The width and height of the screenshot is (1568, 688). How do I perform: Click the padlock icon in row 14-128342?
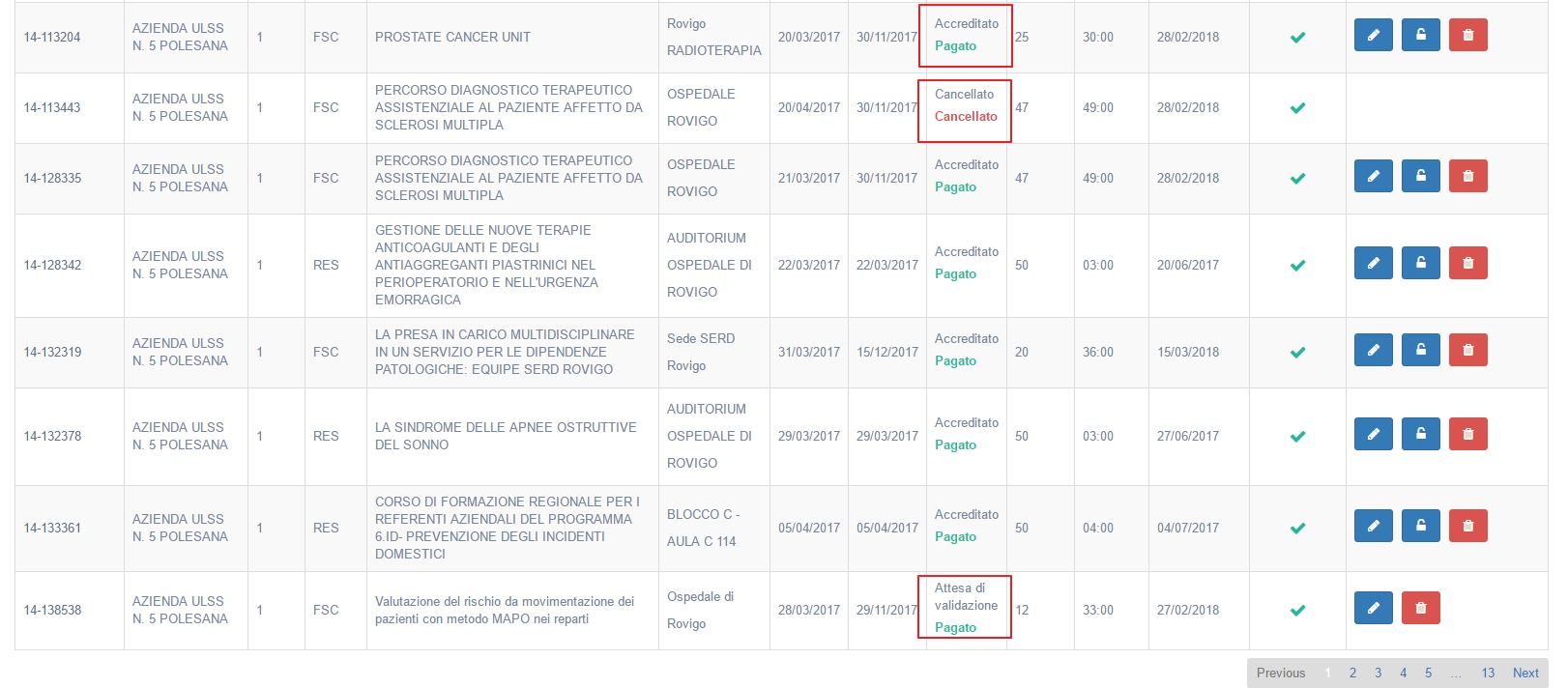point(1420,263)
